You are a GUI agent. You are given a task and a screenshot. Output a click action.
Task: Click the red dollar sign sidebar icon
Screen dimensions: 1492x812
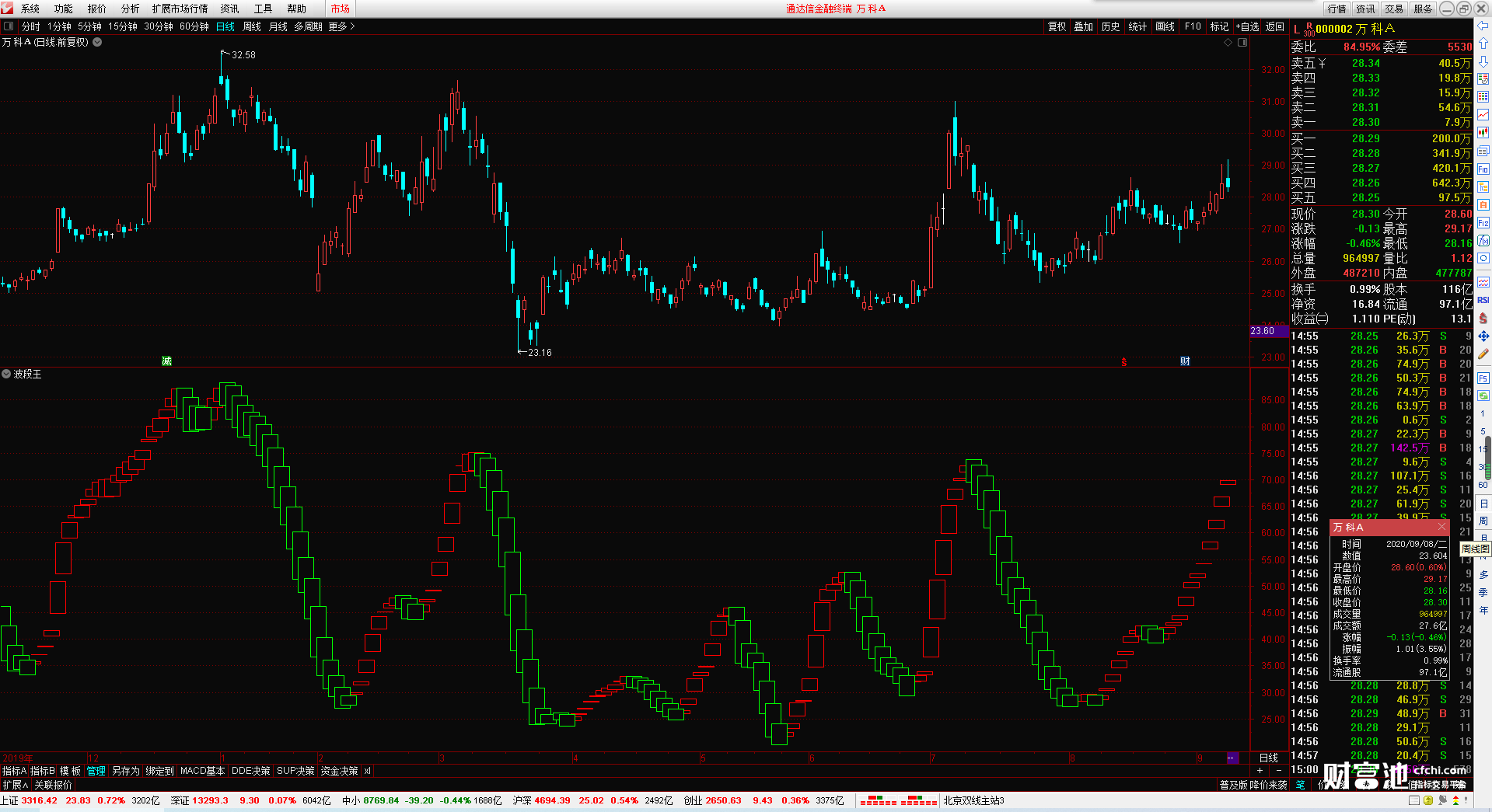pyautogui.click(x=1483, y=318)
